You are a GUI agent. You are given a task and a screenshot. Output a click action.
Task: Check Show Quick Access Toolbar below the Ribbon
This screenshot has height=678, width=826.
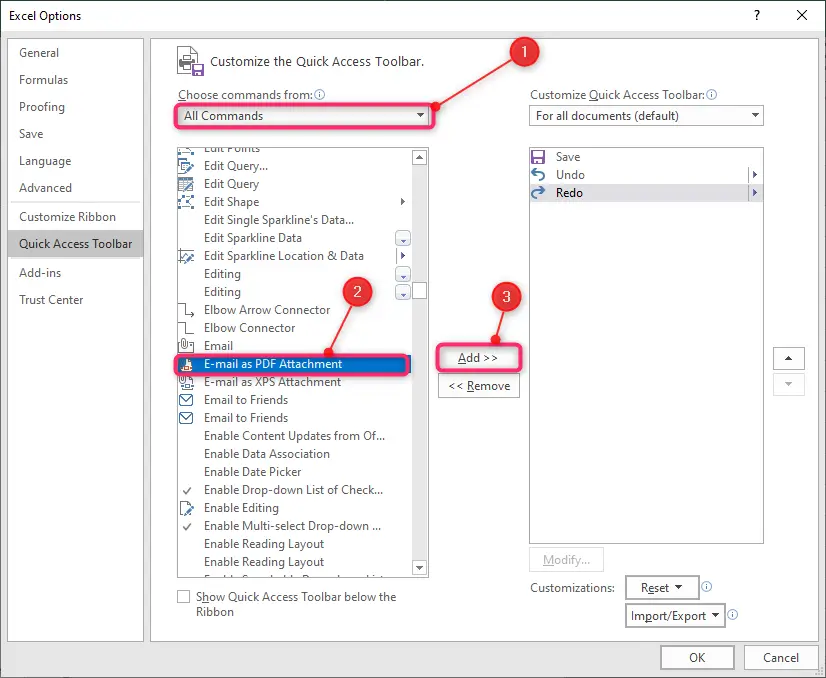tap(183, 596)
